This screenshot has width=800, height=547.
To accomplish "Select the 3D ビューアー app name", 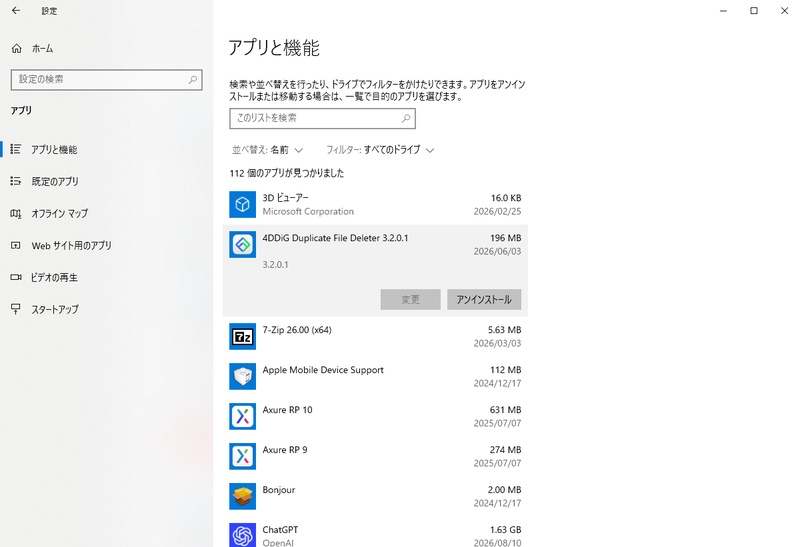I will [x=285, y=197].
